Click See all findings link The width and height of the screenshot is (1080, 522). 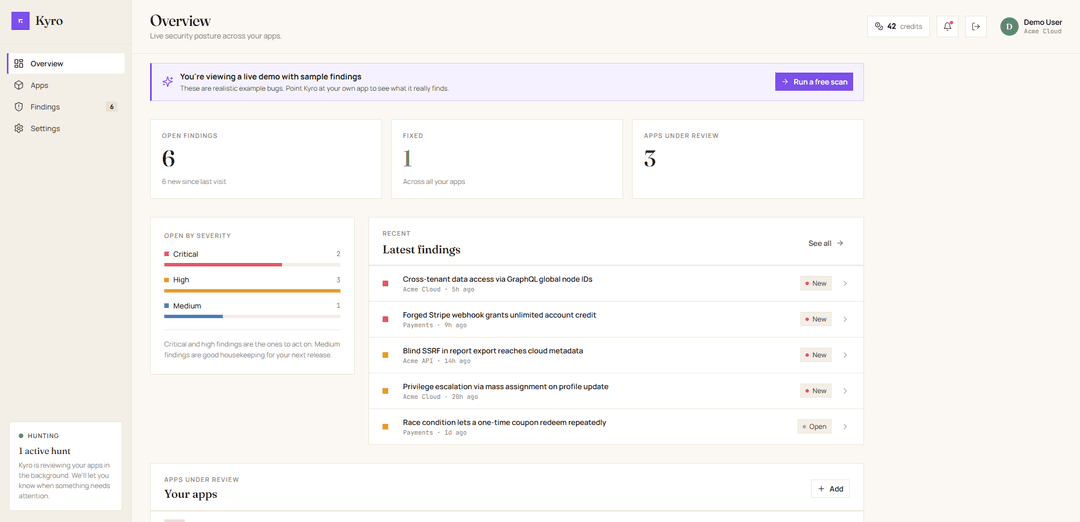pos(826,243)
